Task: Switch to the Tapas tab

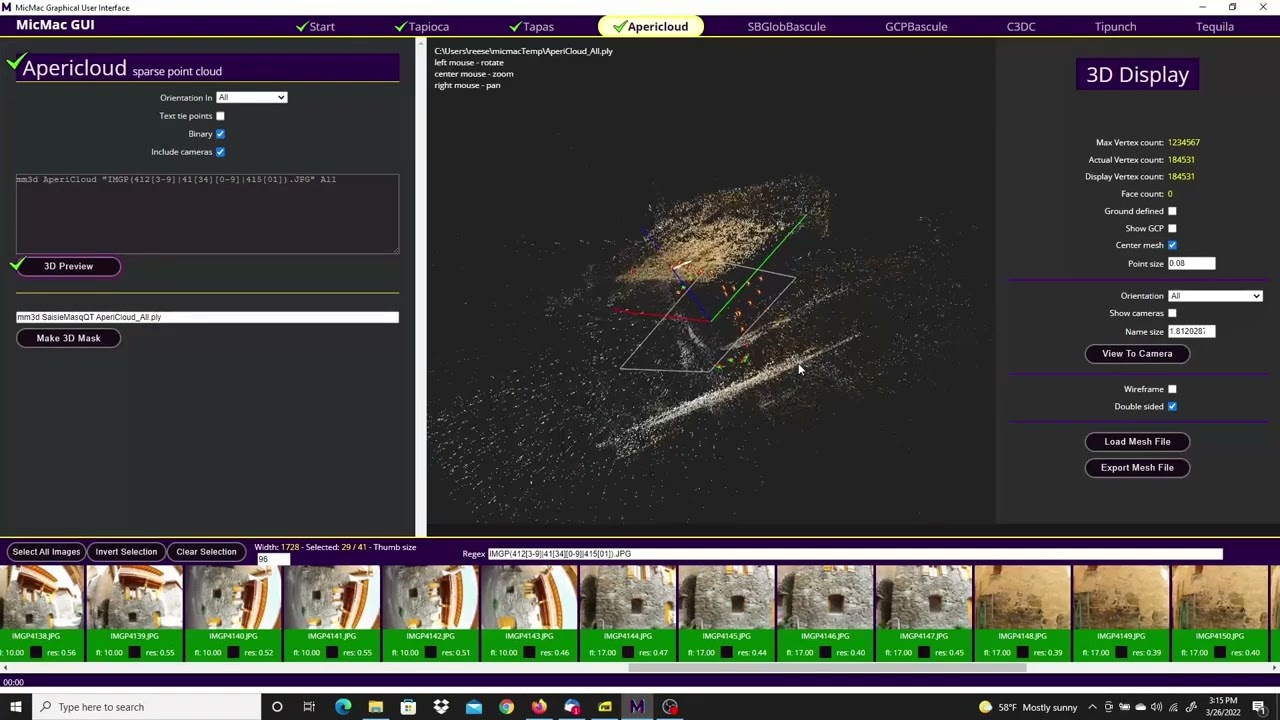Action: click(x=531, y=27)
